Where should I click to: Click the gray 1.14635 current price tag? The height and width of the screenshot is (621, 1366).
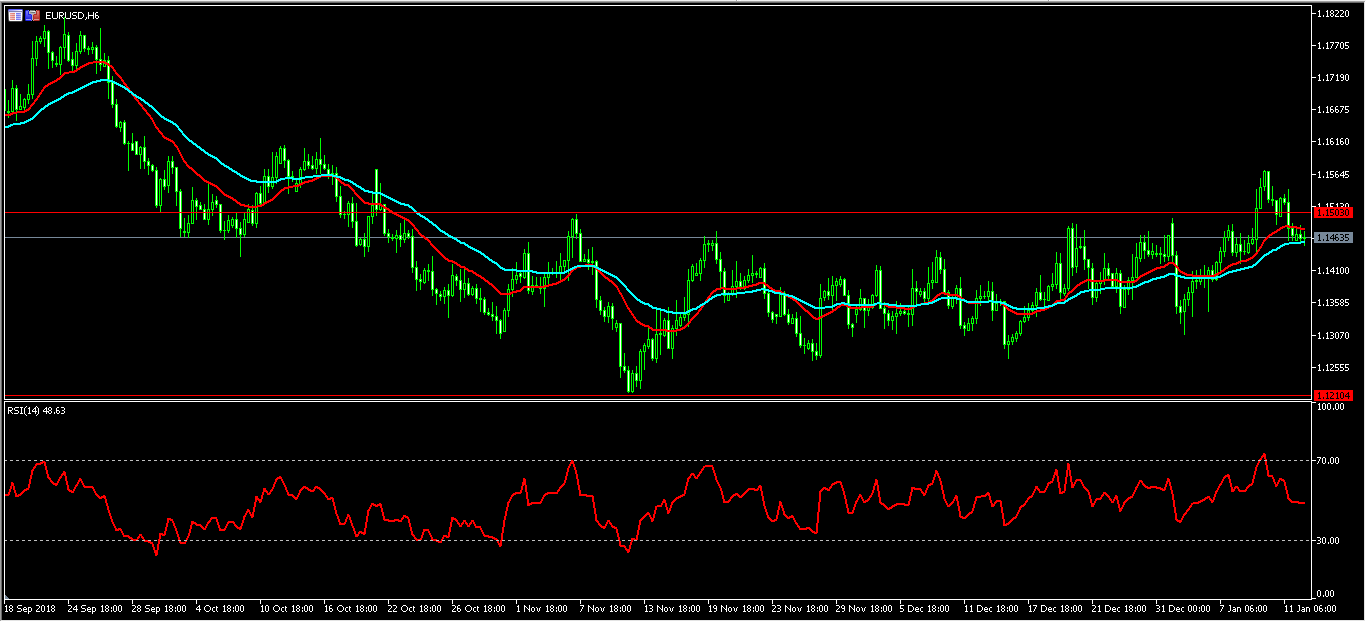(x=1334, y=238)
